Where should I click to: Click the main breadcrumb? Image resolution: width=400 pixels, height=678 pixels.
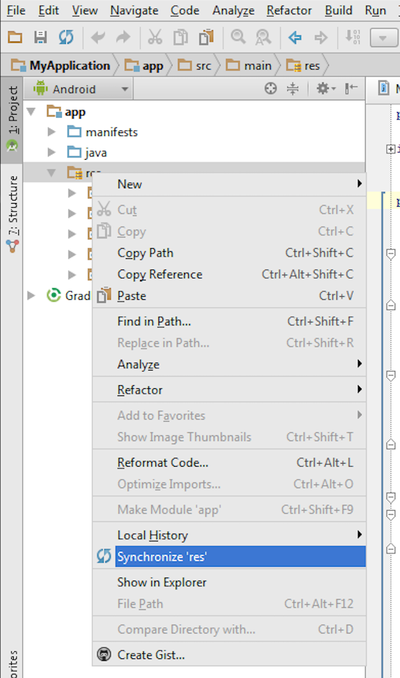249,66
